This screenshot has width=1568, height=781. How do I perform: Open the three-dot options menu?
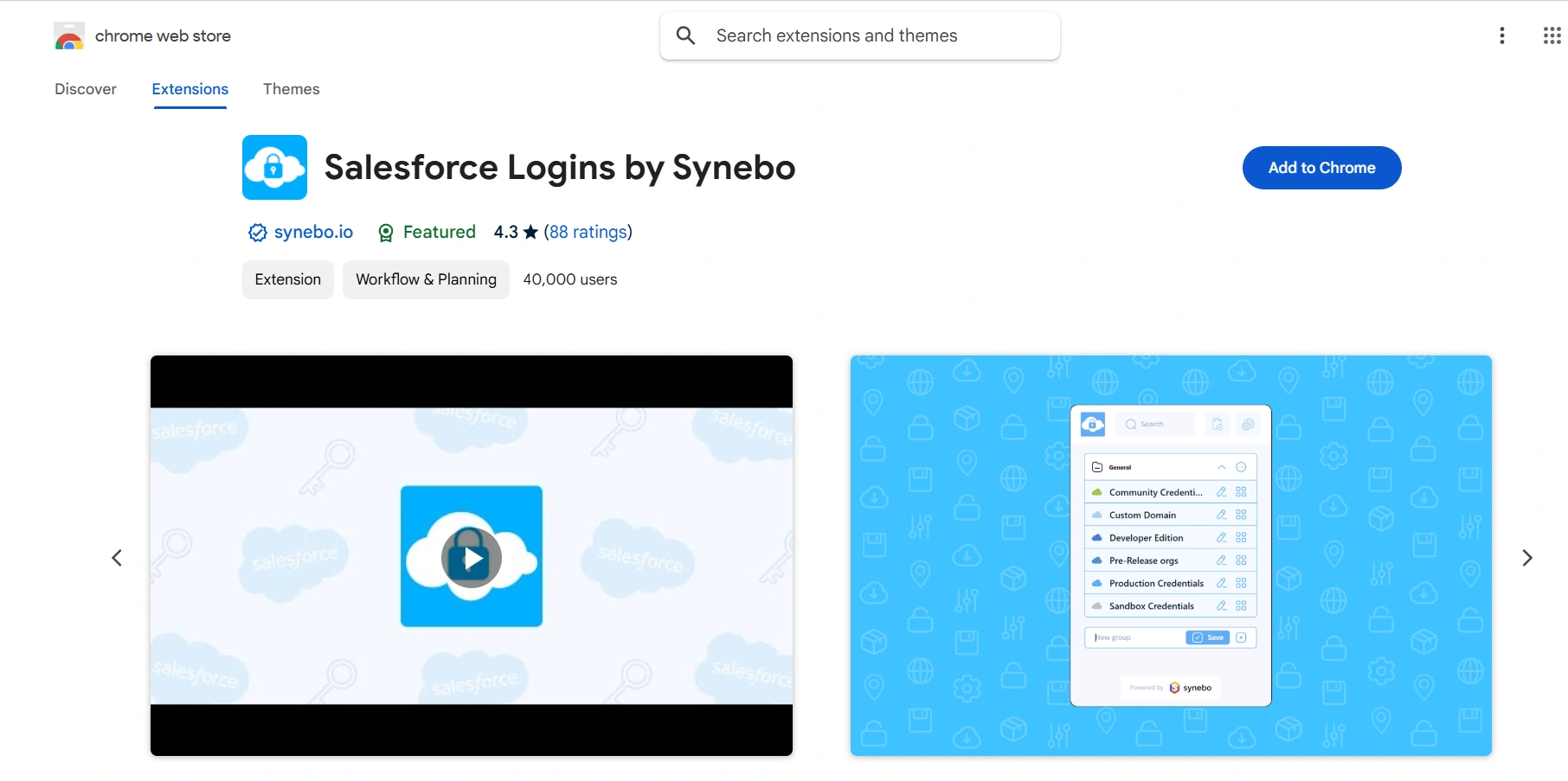point(1502,35)
